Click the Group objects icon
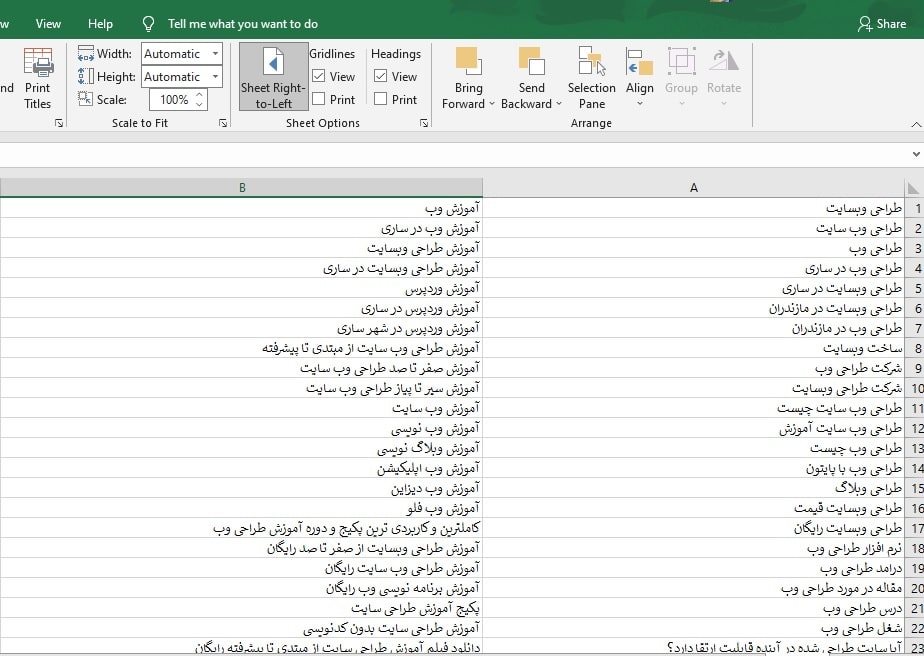The image size is (924, 656). click(x=681, y=61)
